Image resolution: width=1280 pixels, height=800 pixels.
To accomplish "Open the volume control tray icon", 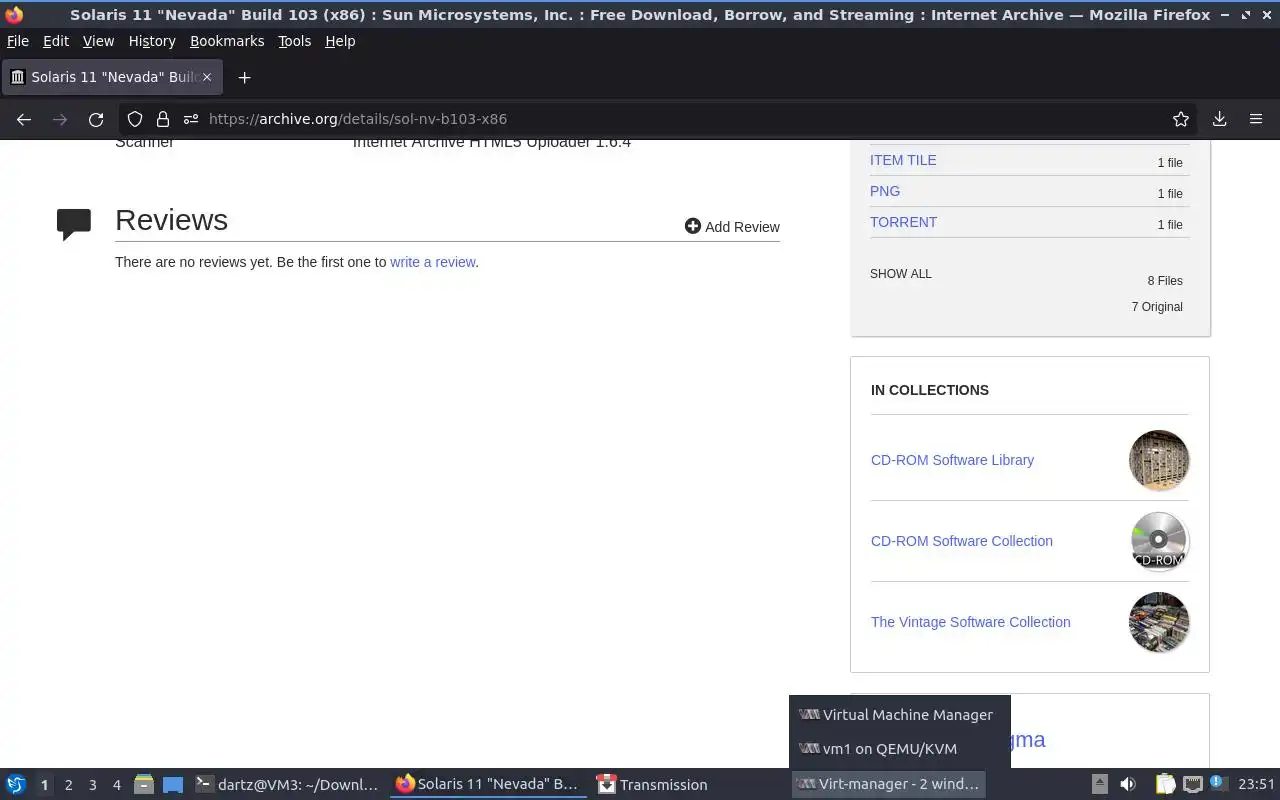I will pos(1128,785).
